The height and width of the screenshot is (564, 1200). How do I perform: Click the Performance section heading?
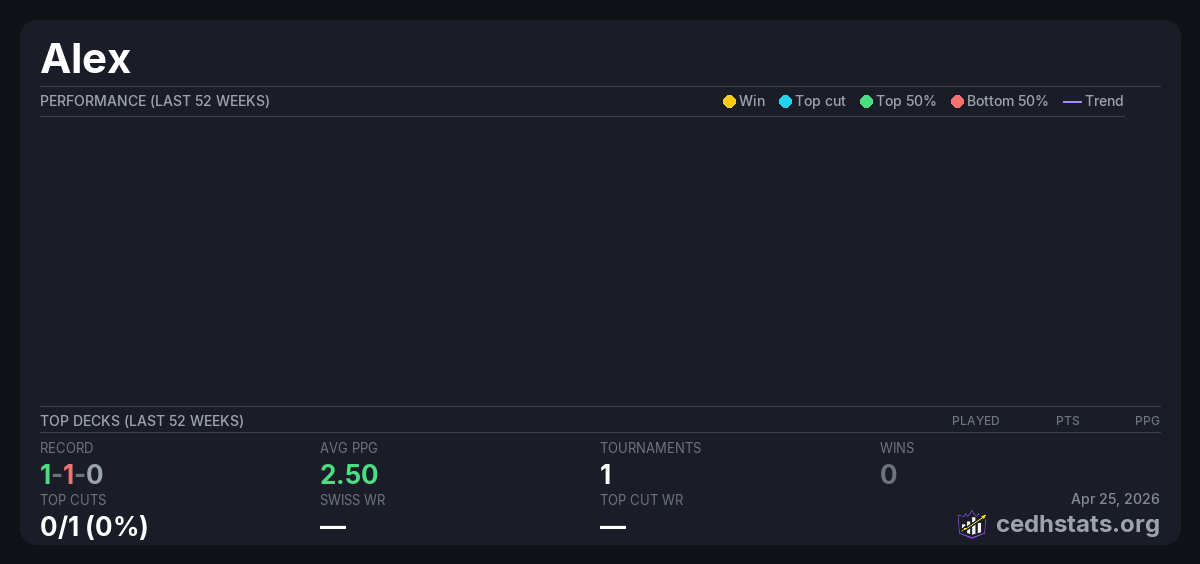[x=155, y=101]
